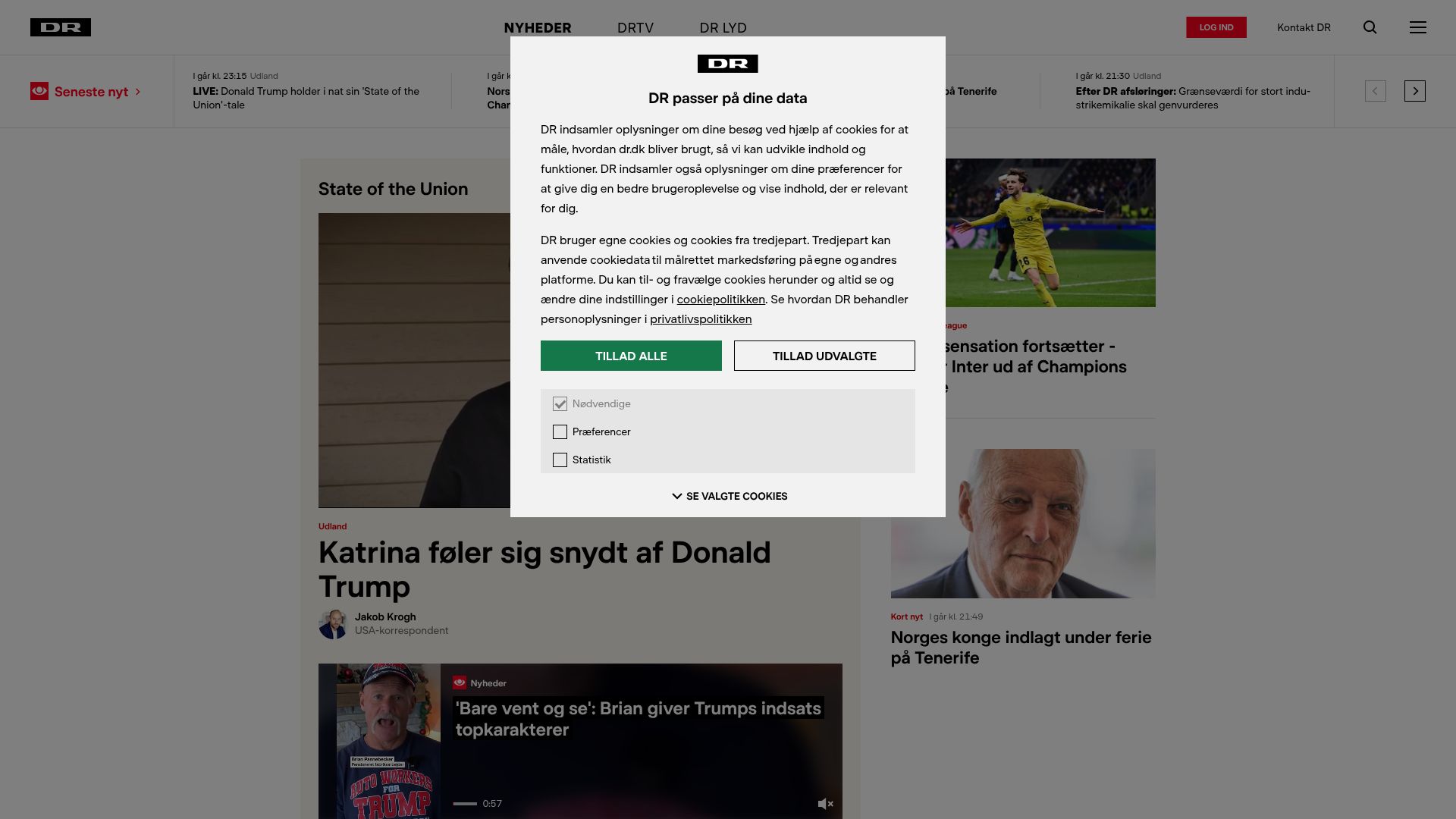Open the search magnifier icon
The width and height of the screenshot is (1456, 819).
[x=1370, y=27]
